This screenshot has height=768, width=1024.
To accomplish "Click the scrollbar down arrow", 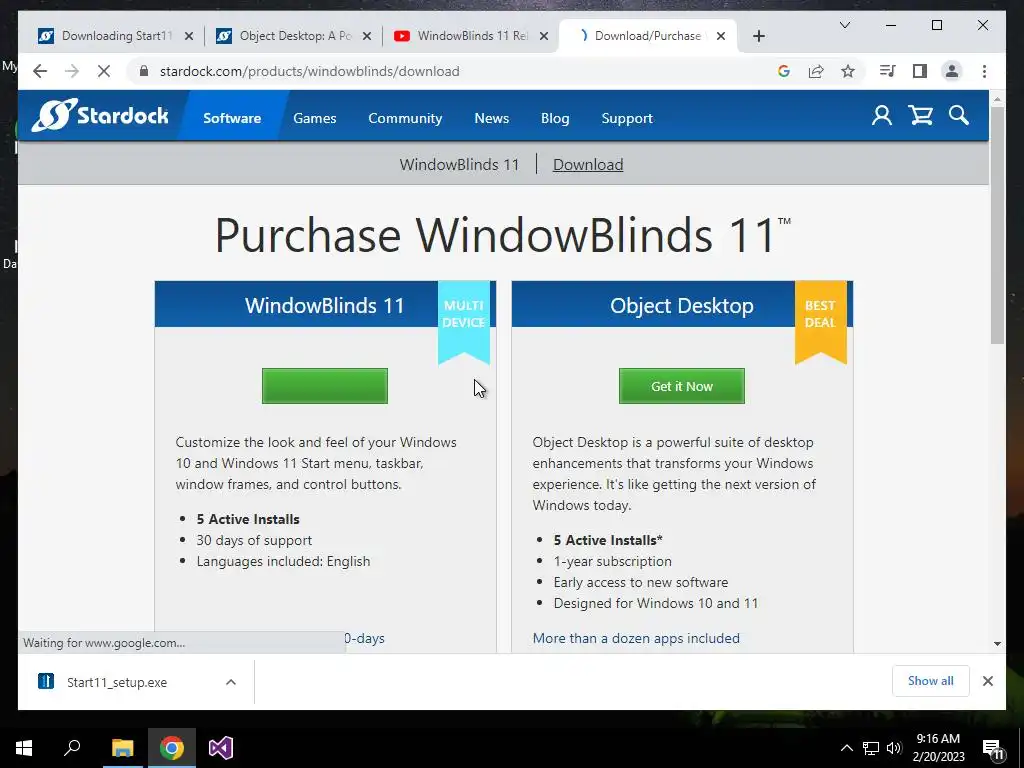I will coord(997,644).
